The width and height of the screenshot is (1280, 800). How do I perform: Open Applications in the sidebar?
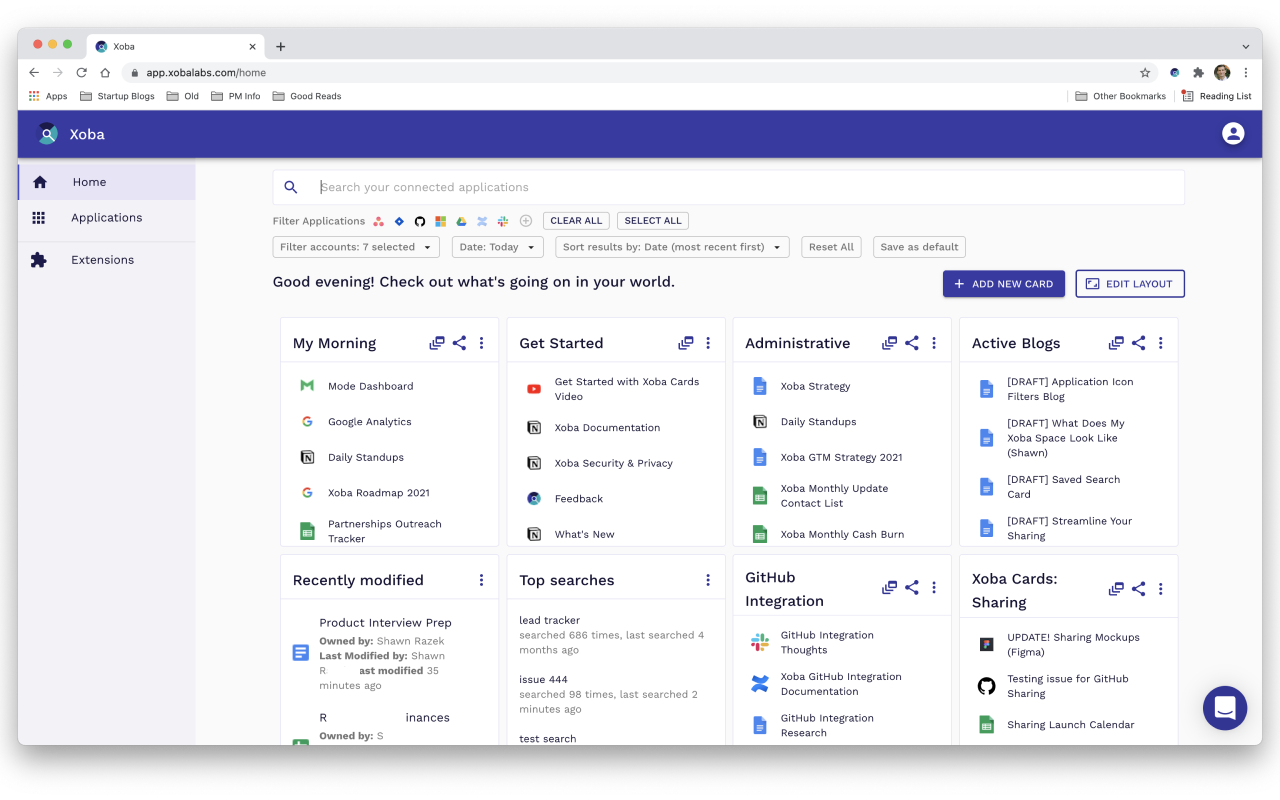click(x=107, y=218)
